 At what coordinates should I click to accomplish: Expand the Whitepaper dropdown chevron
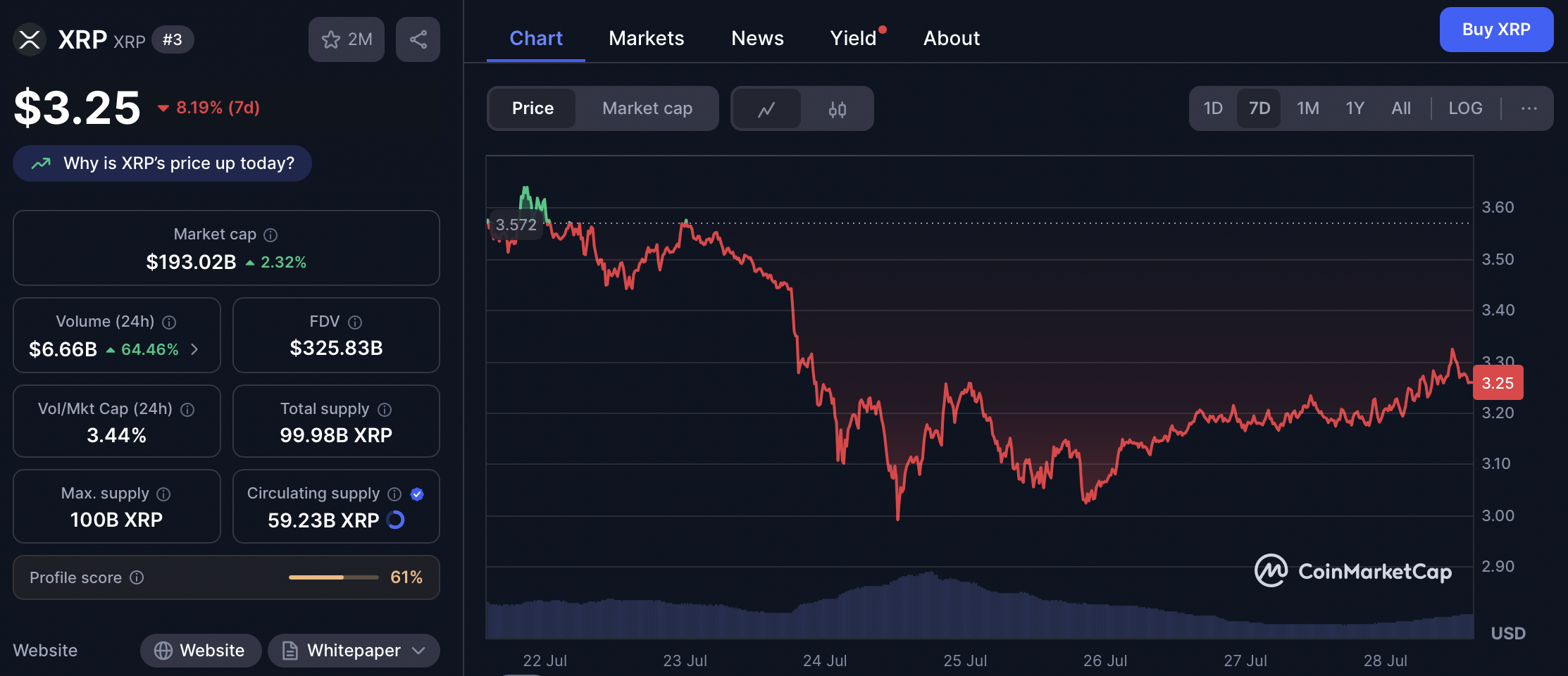(x=418, y=651)
